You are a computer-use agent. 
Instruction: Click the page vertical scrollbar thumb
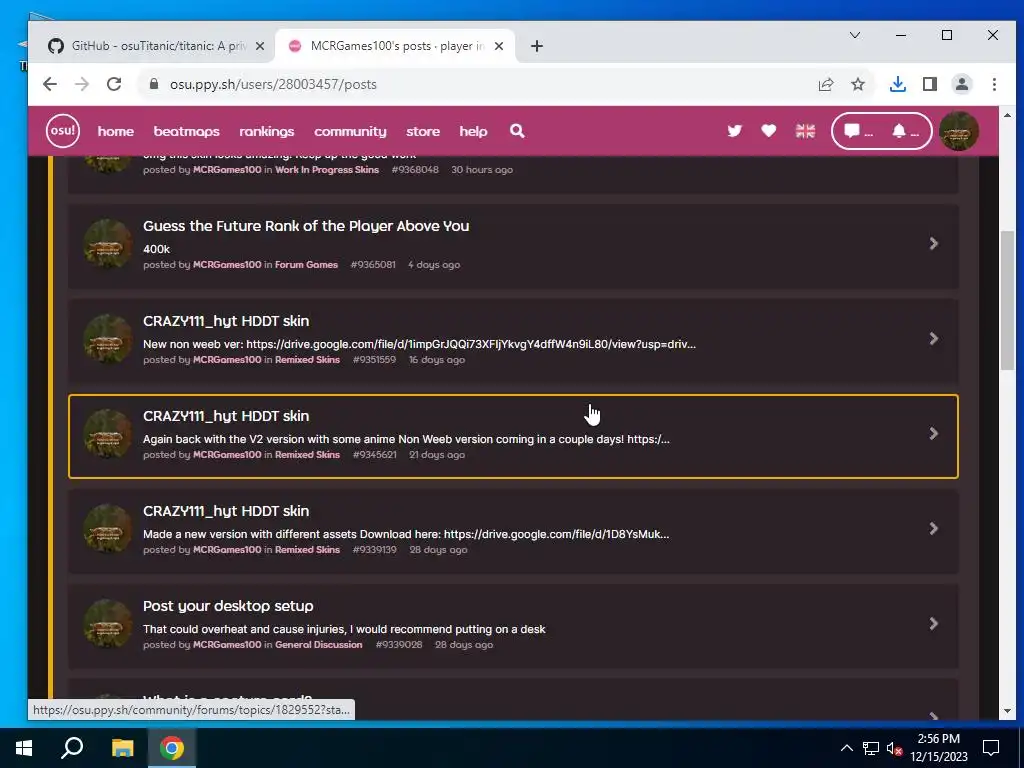(x=1007, y=300)
